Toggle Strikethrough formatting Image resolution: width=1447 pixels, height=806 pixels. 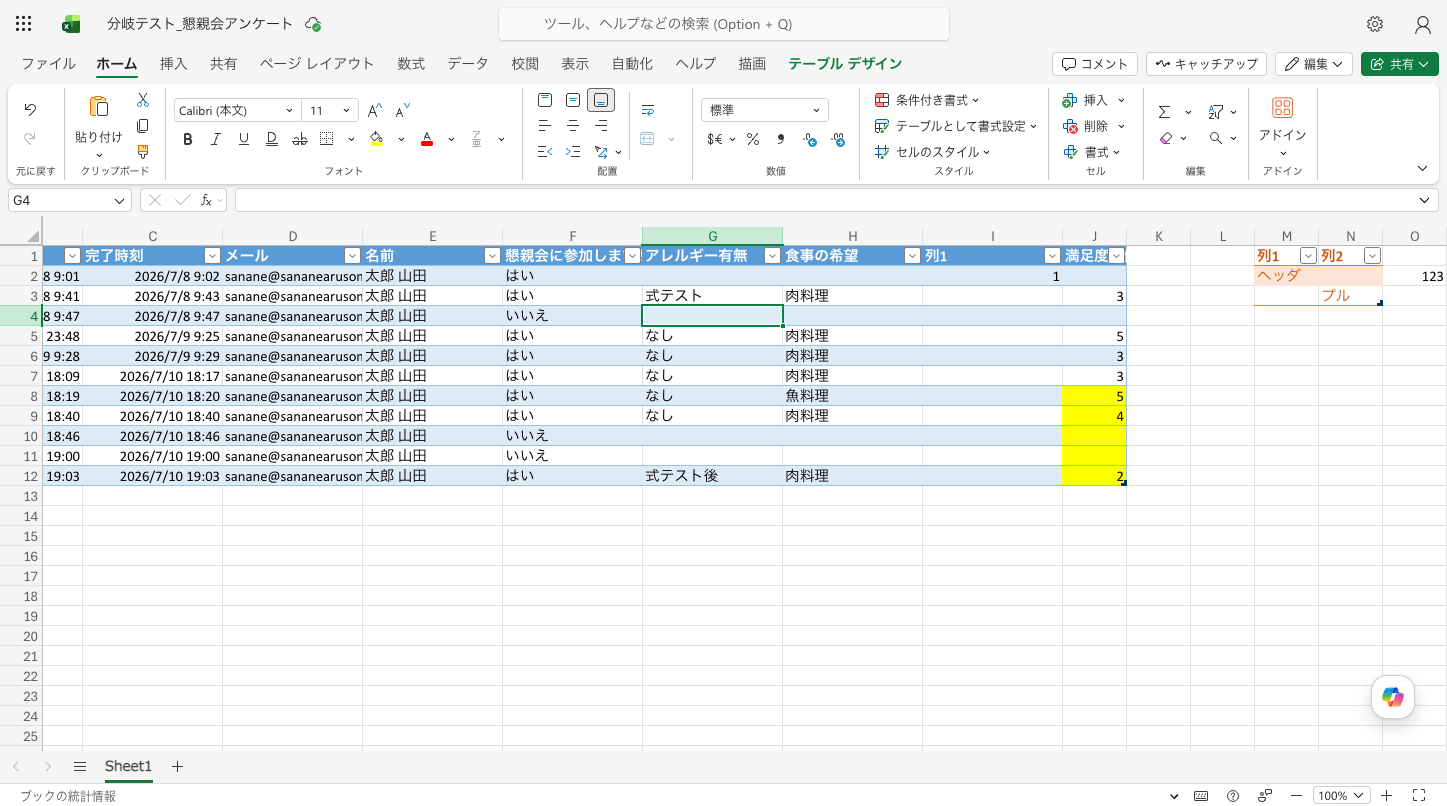tap(299, 139)
